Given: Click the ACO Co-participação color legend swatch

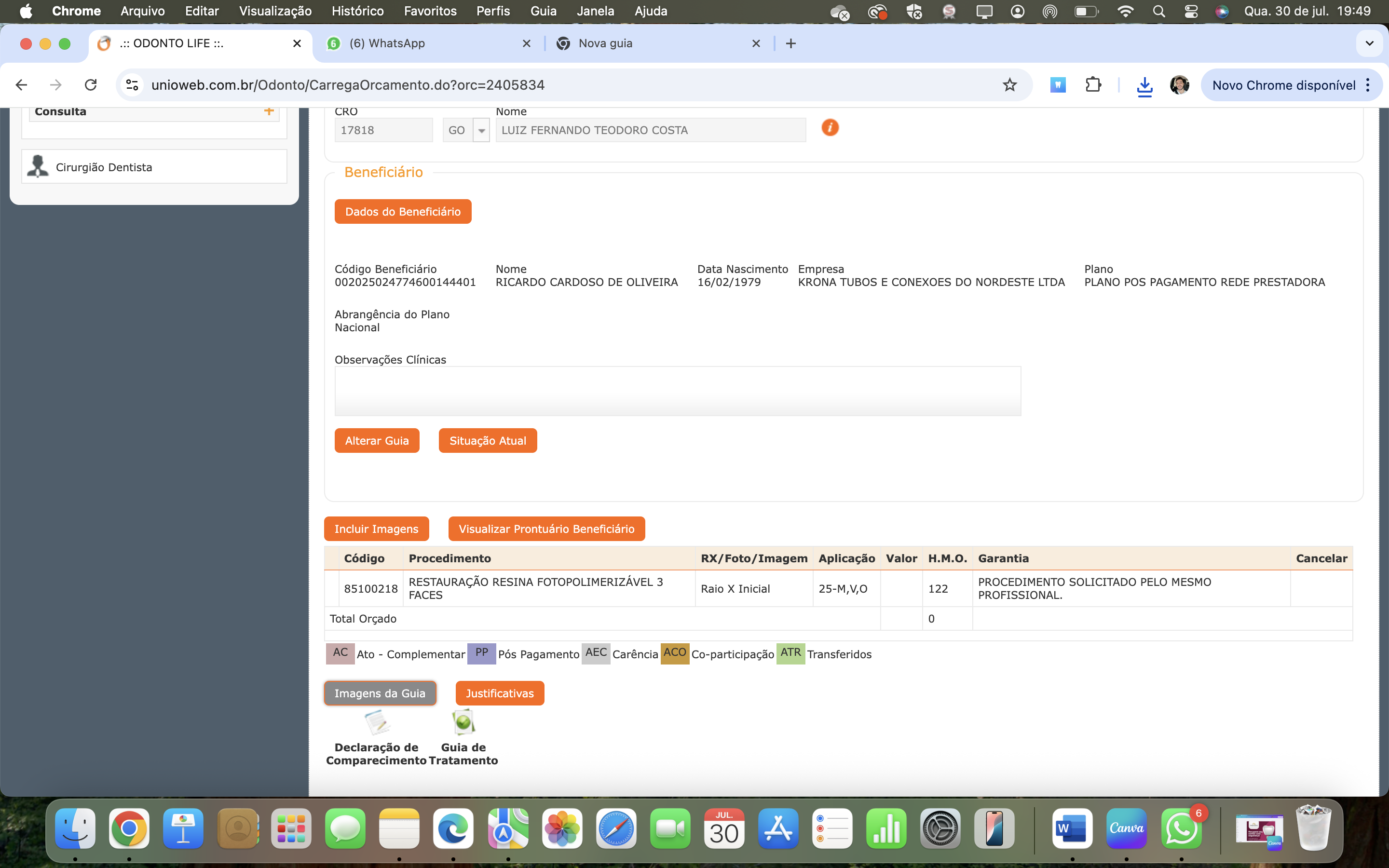Looking at the screenshot, I should (674, 653).
